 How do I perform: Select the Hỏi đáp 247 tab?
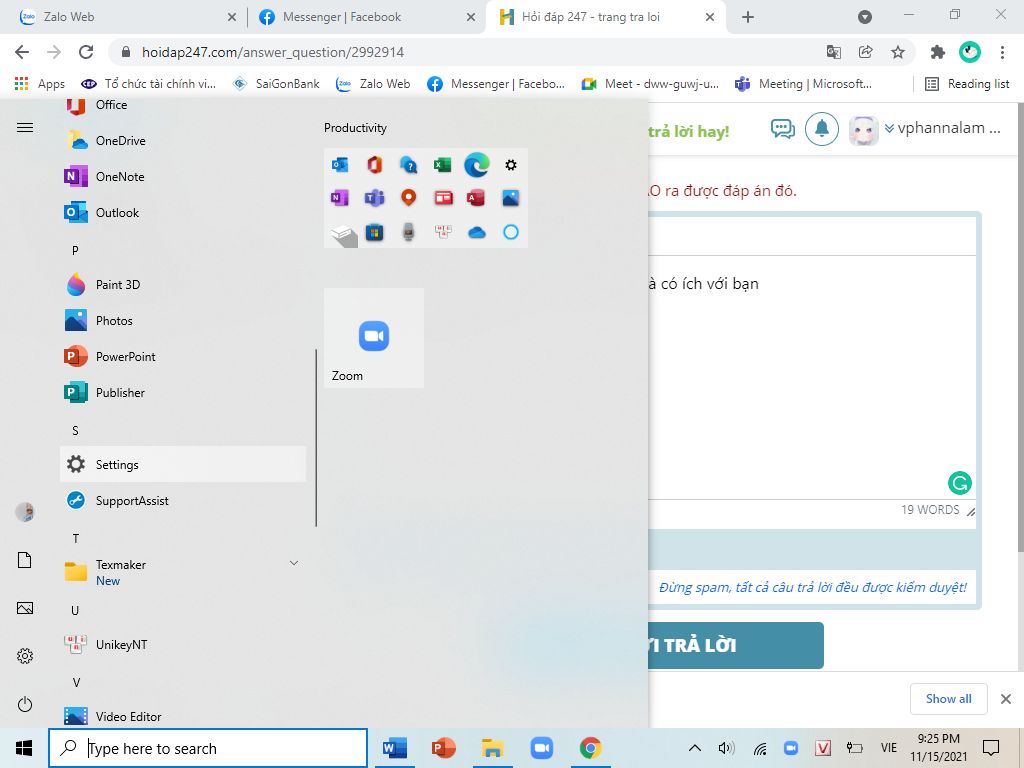pyautogui.click(x=606, y=17)
